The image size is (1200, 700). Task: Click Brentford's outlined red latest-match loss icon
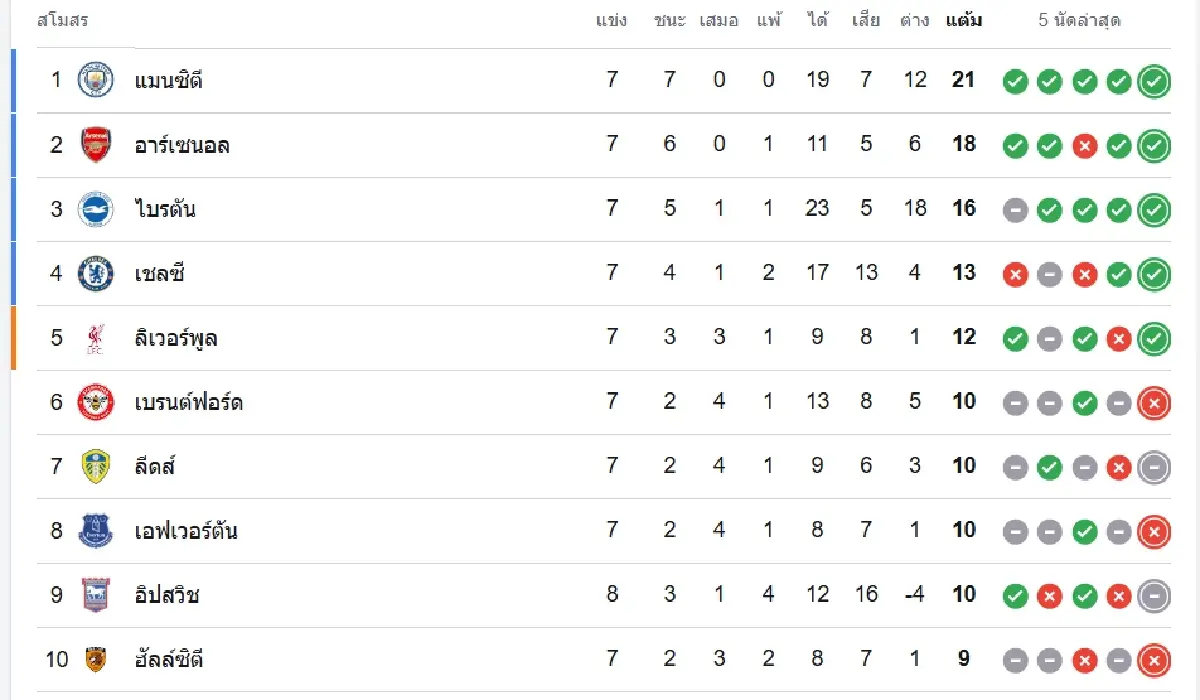1154,404
